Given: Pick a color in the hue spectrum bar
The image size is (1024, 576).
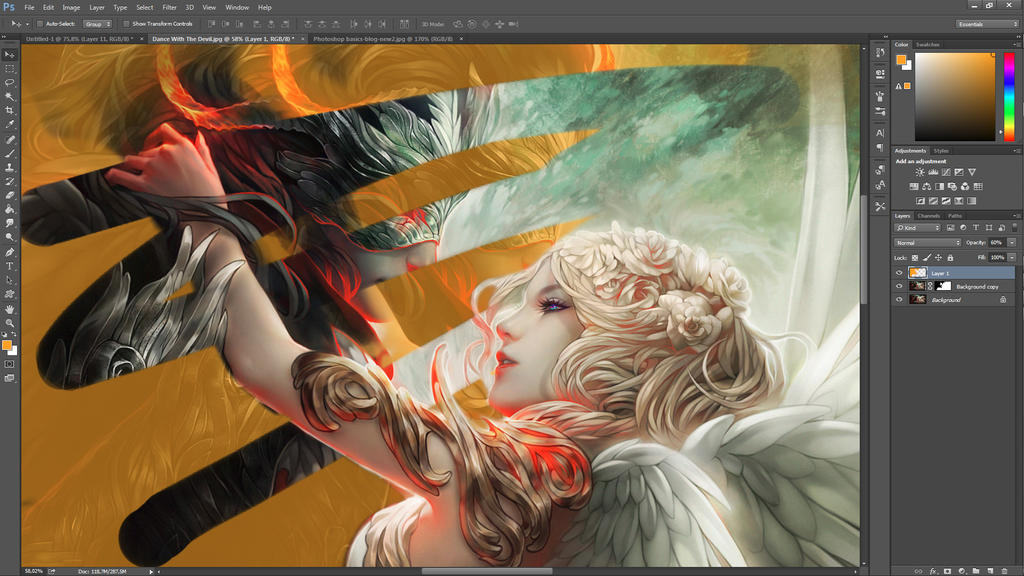Looking at the screenshot, I should (x=1009, y=97).
